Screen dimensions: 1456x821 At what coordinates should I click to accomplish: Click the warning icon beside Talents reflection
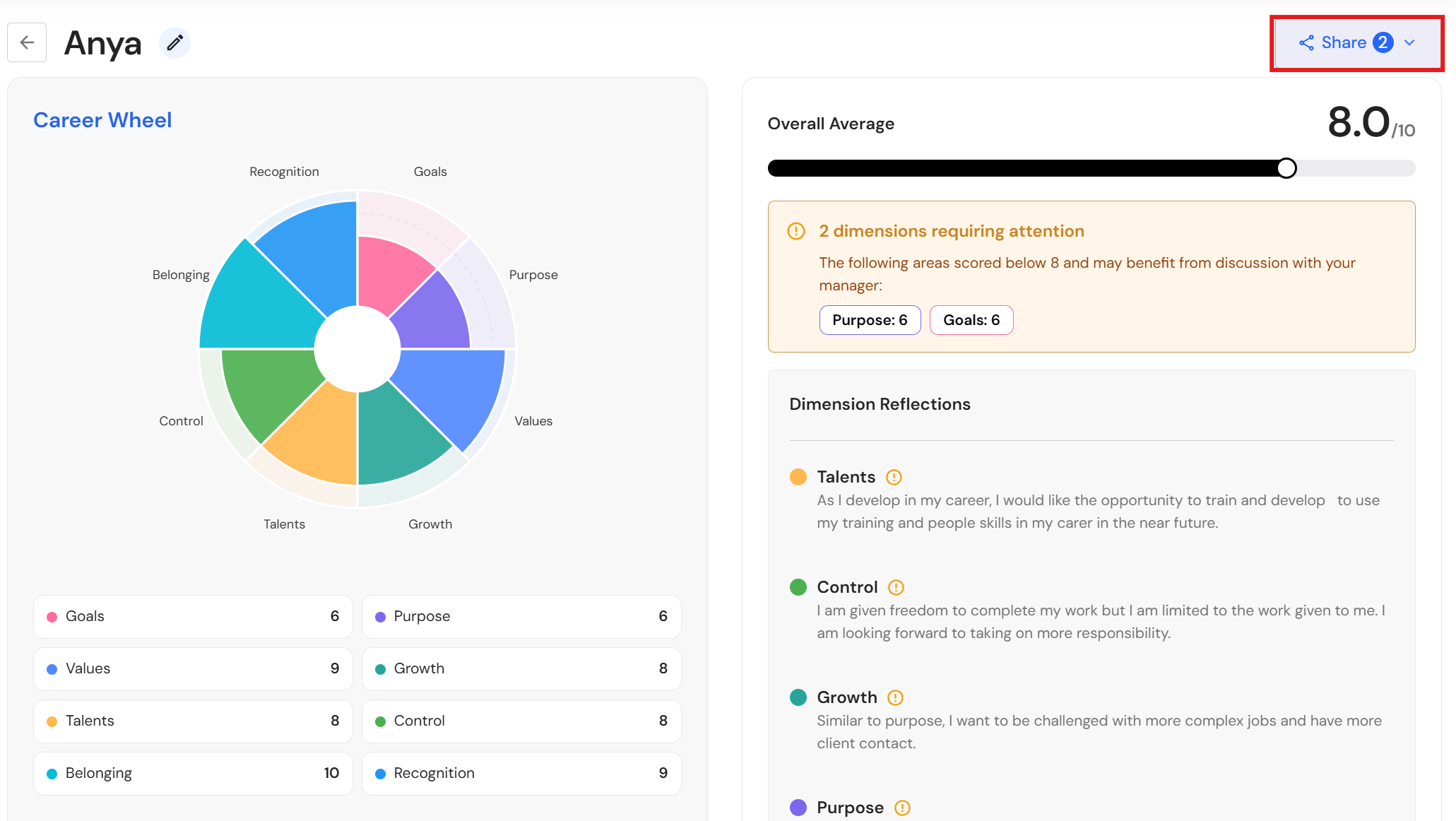(894, 478)
